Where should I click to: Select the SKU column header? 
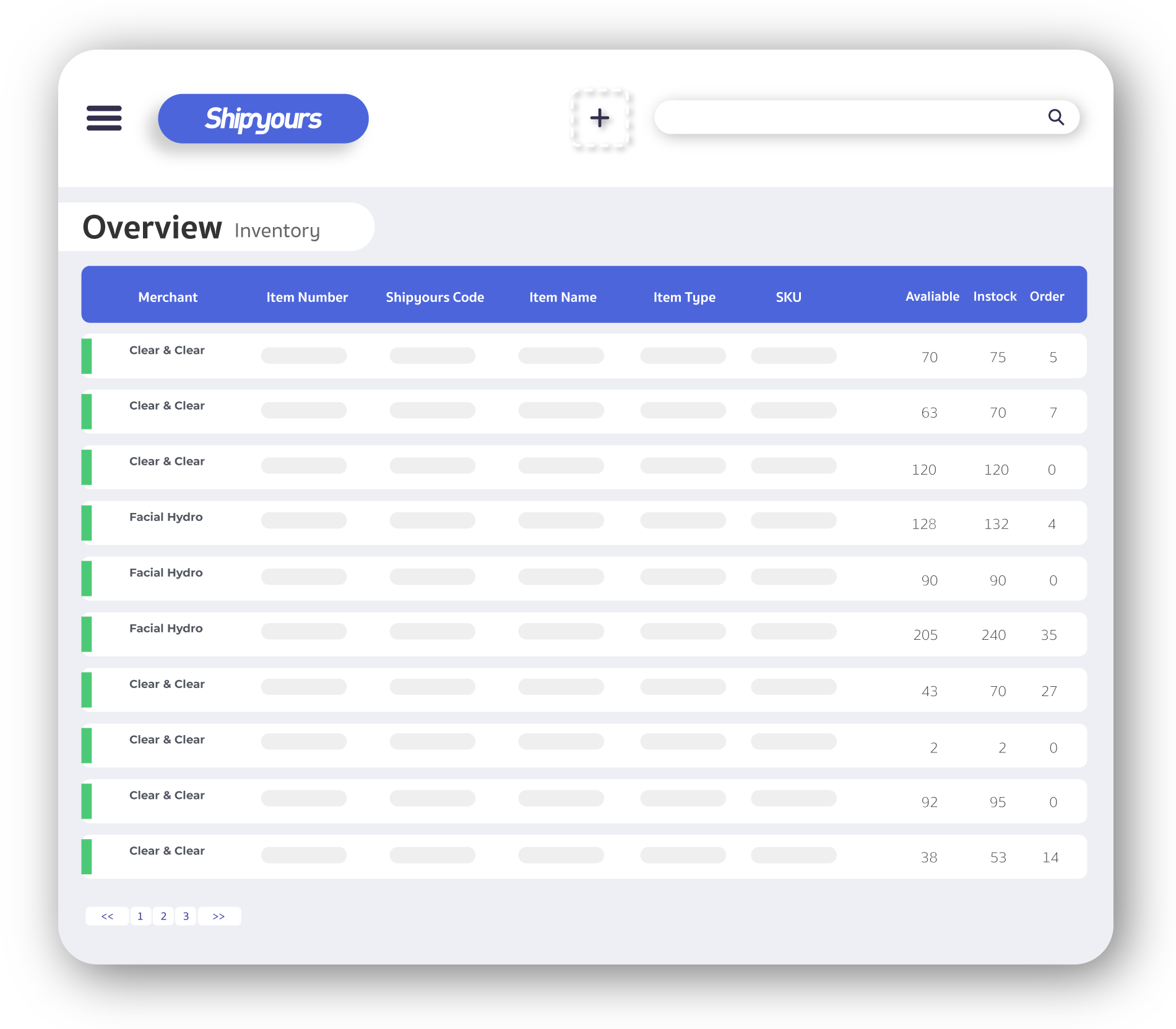coord(789,297)
